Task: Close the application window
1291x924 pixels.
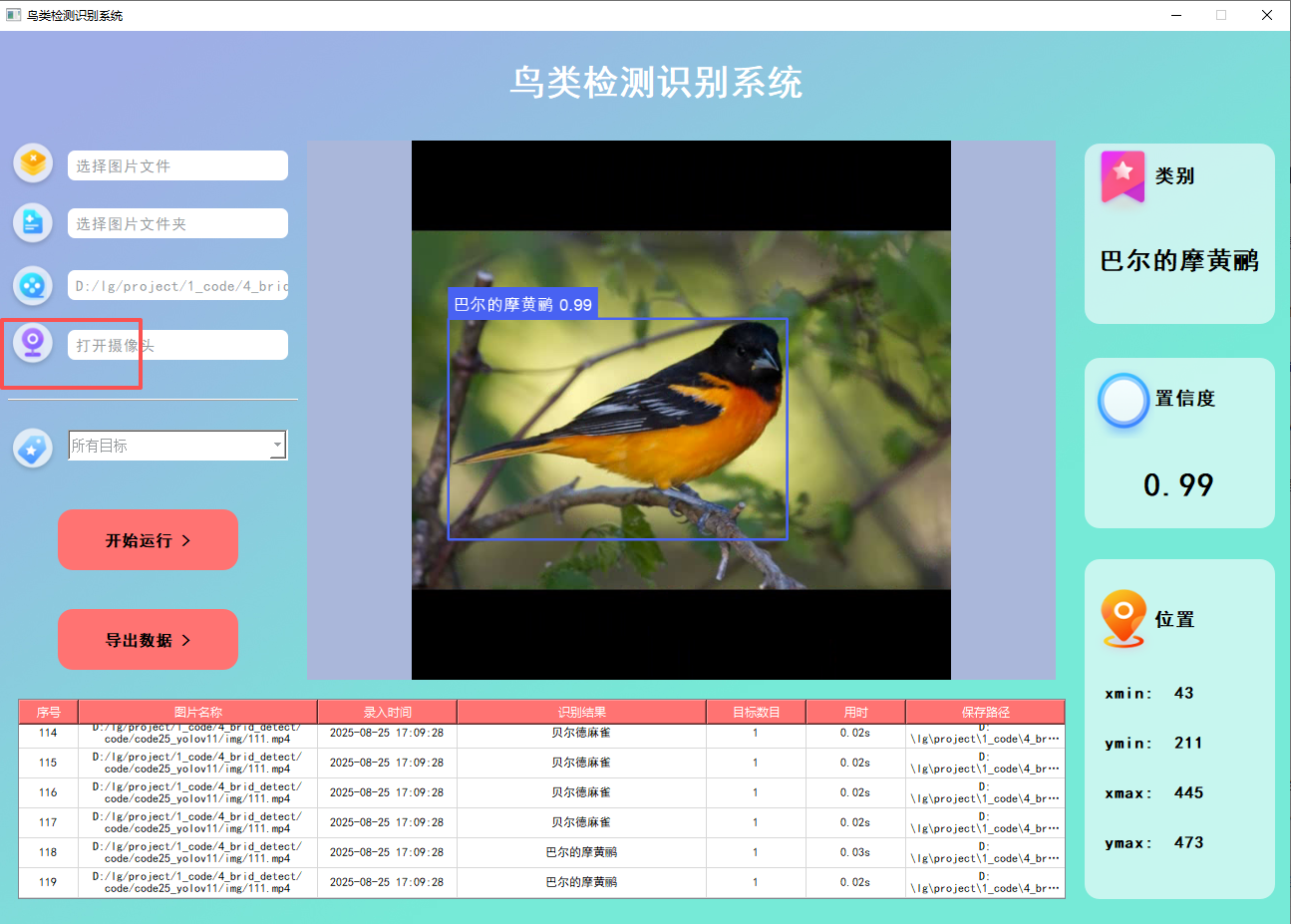Action: point(1267,15)
